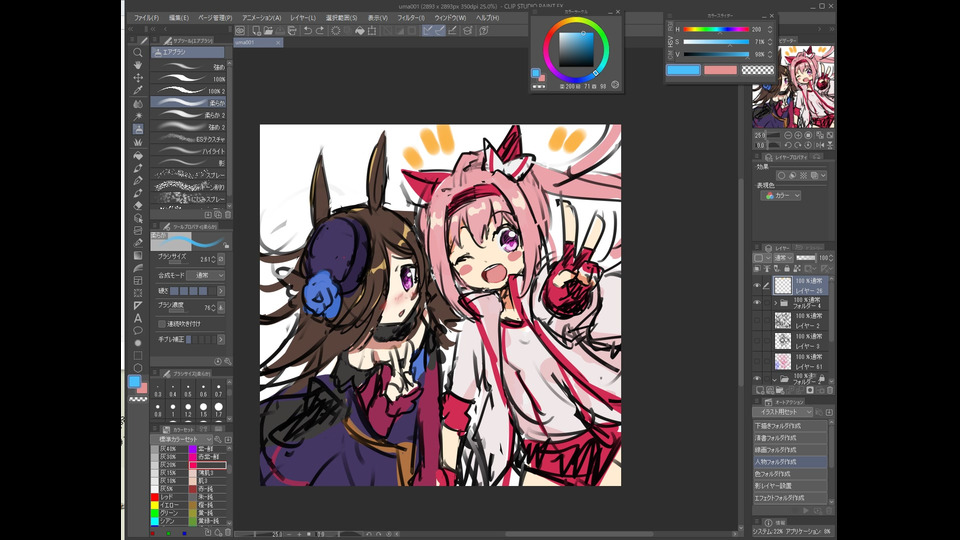Screen dimensions: 960x540
Task: Show layer 2 via visibility box
Action: click(x=757, y=320)
